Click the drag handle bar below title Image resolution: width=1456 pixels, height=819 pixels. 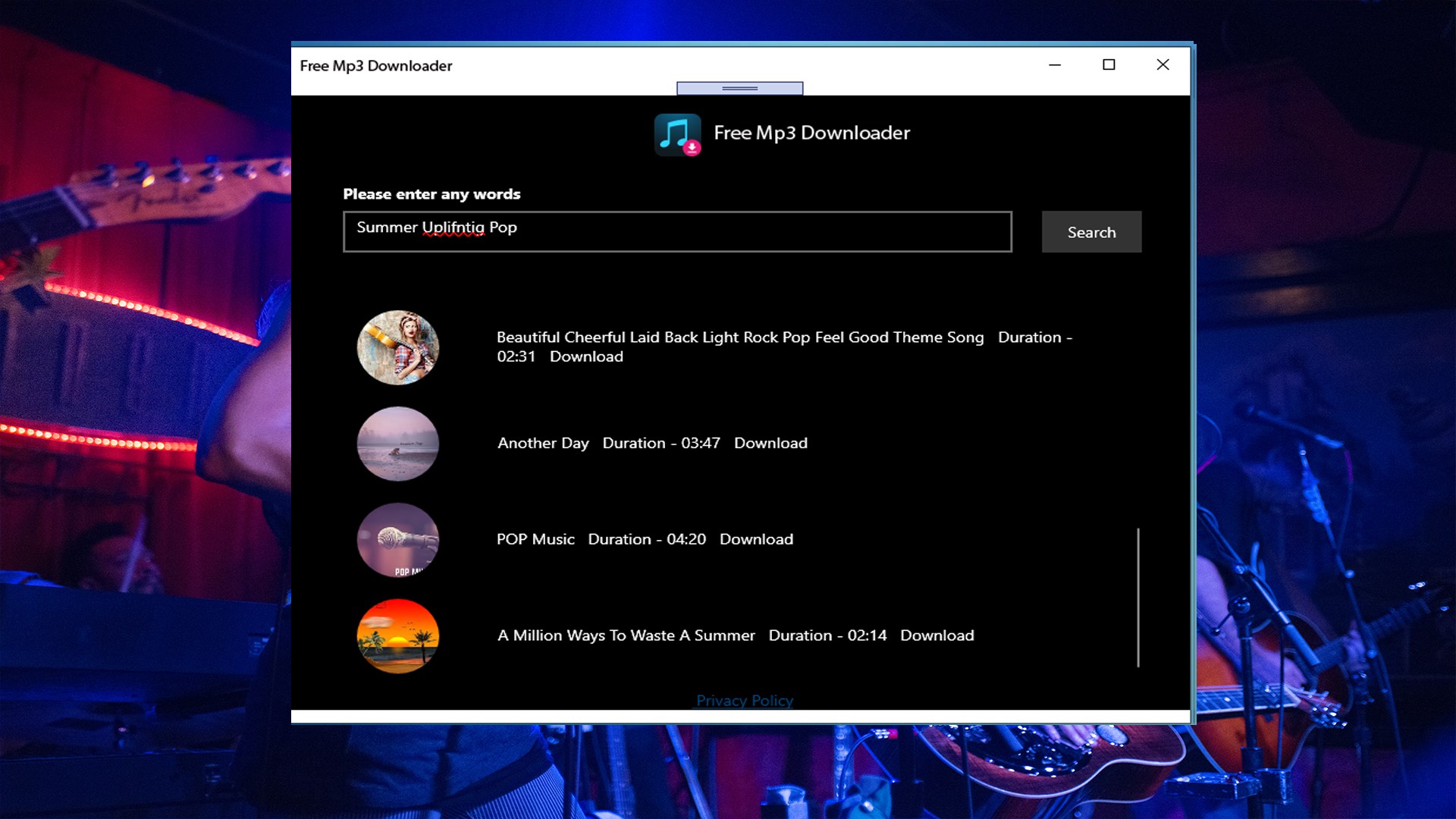click(x=739, y=89)
